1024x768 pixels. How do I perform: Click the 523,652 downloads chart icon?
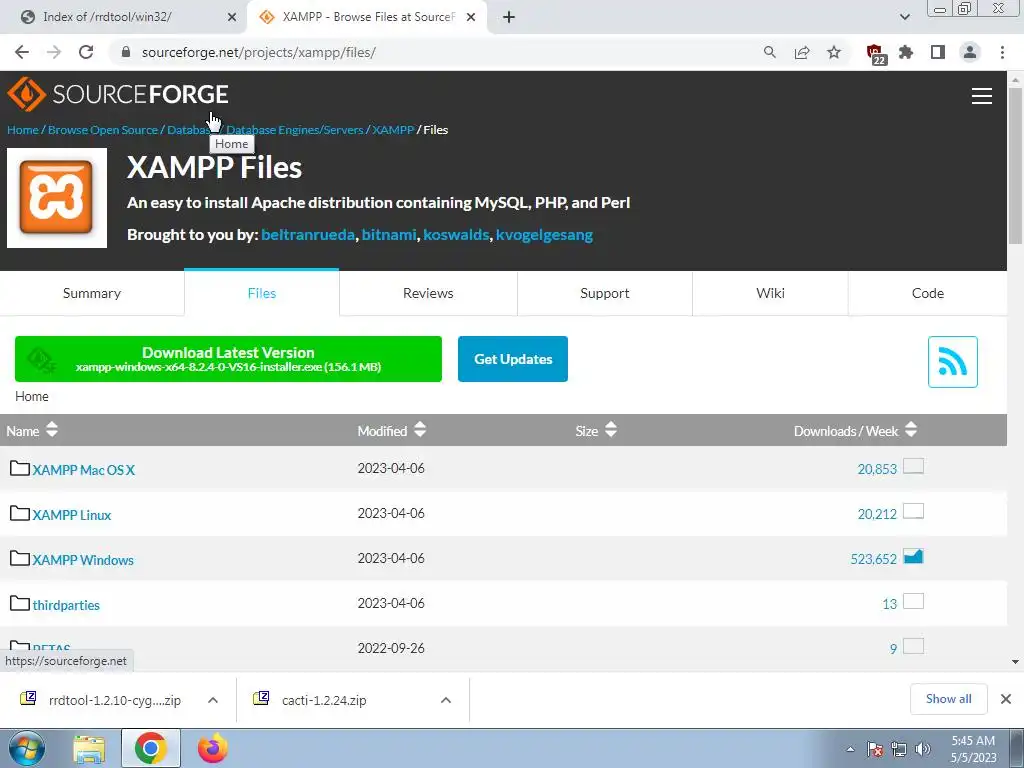pos(913,556)
